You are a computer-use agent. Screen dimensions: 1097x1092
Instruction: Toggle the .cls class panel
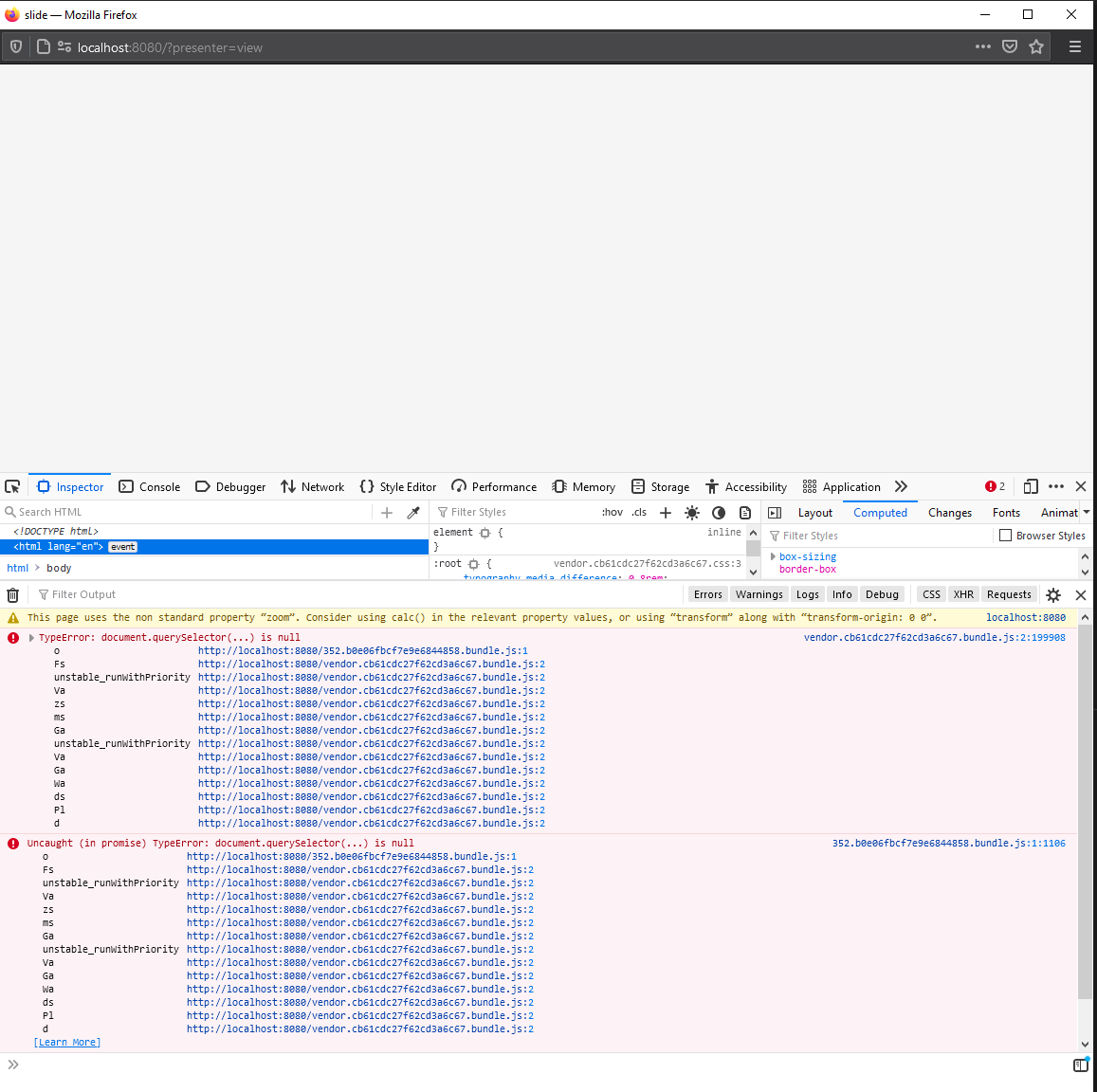(x=638, y=511)
